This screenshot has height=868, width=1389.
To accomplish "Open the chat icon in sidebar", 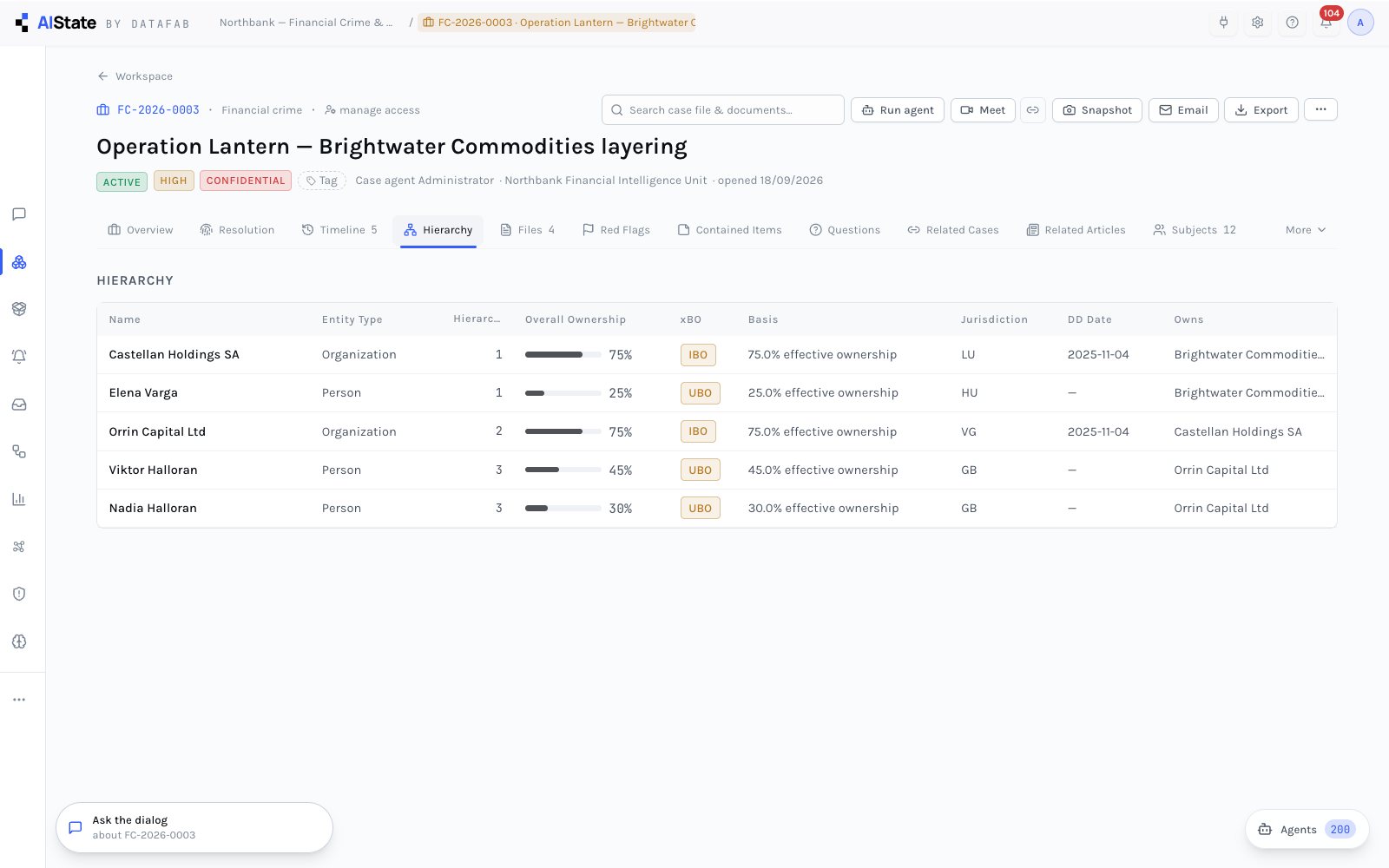I will pos(19,214).
